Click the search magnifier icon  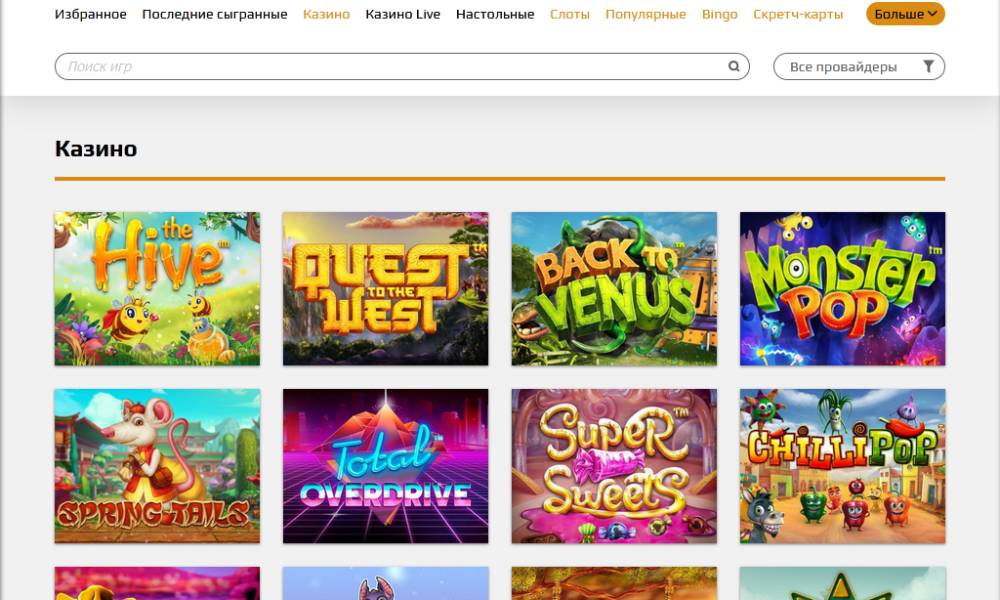tap(734, 66)
